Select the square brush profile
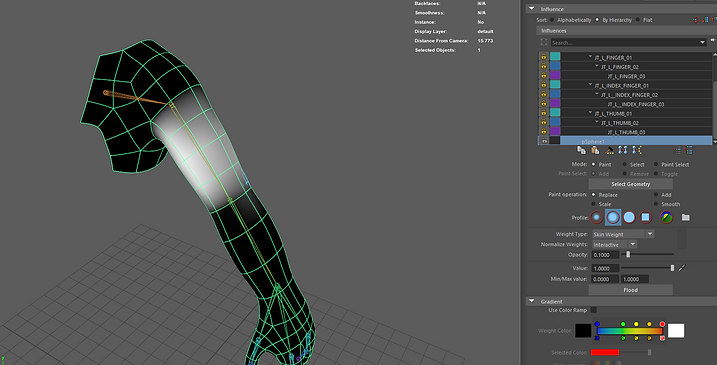The height and width of the screenshot is (365, 717). click(645, 217)
